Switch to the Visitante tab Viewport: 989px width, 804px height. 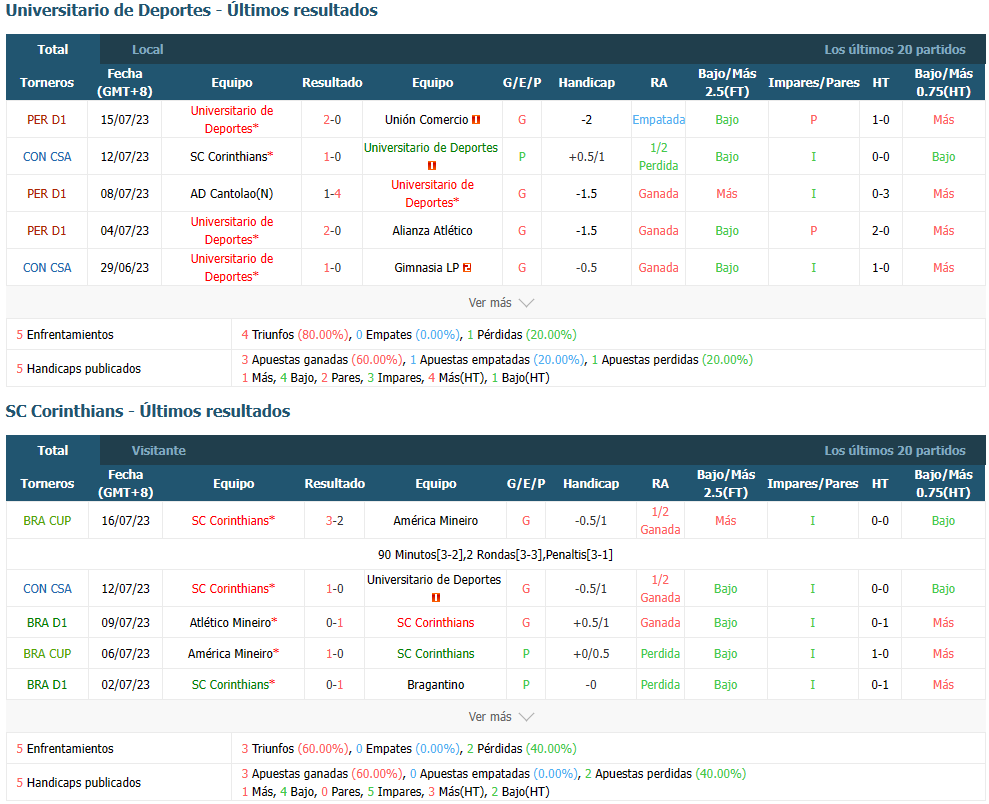point(159,450)
